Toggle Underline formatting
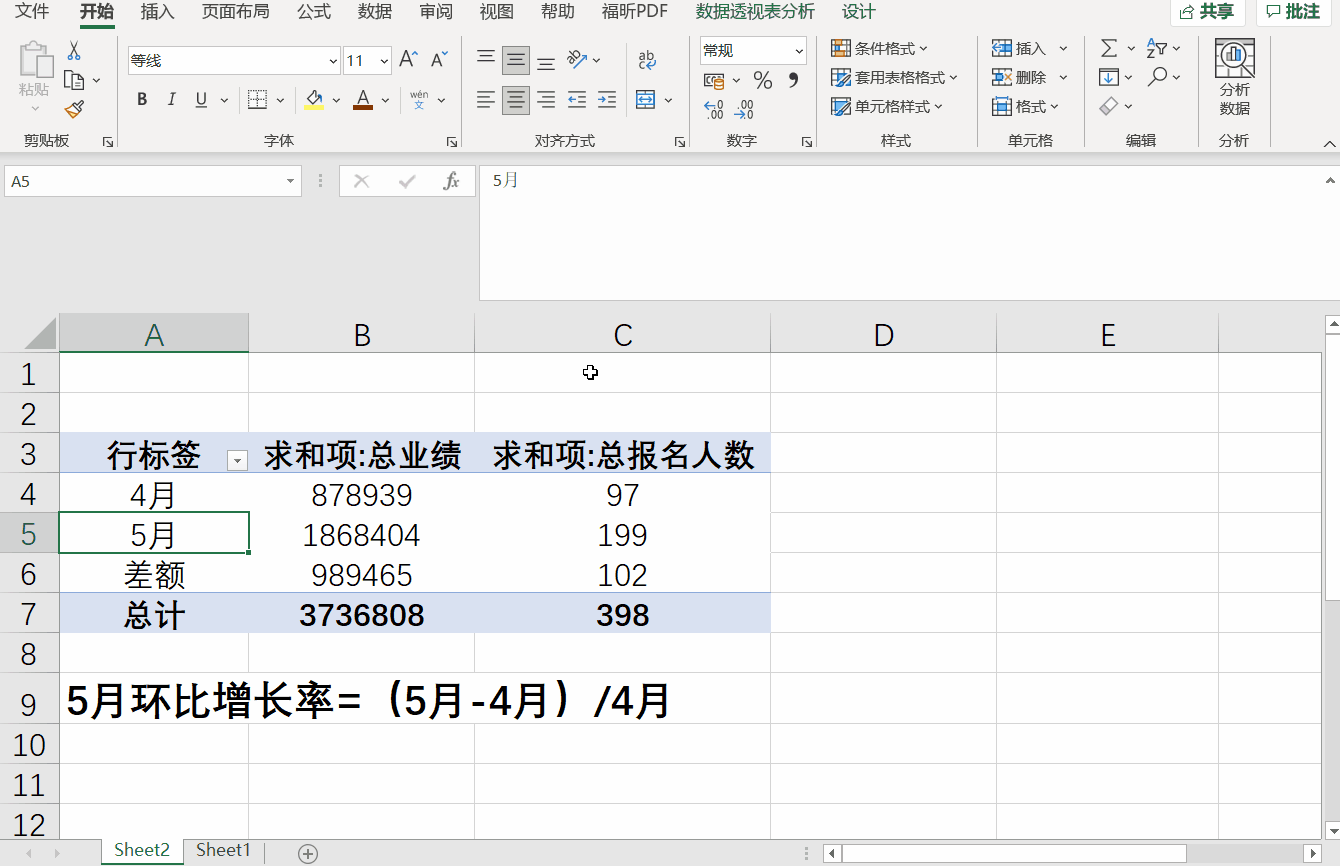This screenshot has width=1340, height=866. [x=201, y=100]
